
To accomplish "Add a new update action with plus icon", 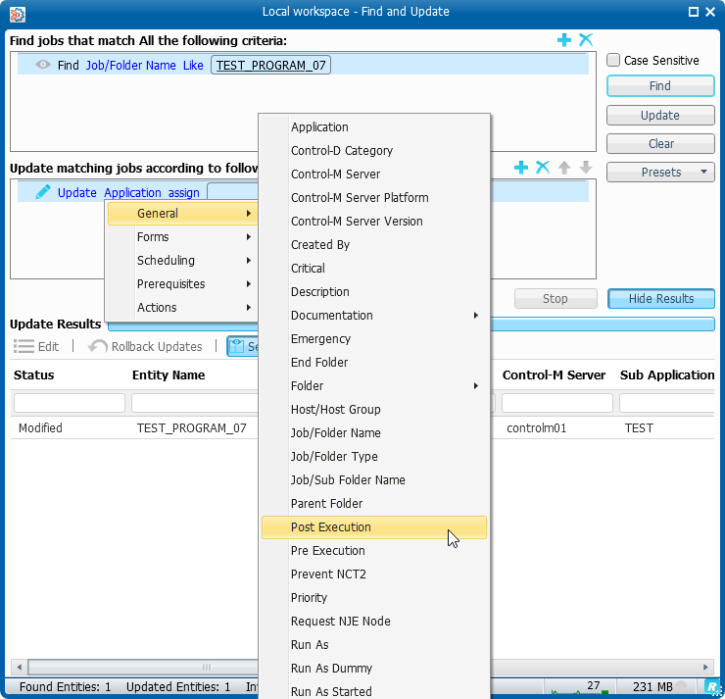I will (521, 168).
